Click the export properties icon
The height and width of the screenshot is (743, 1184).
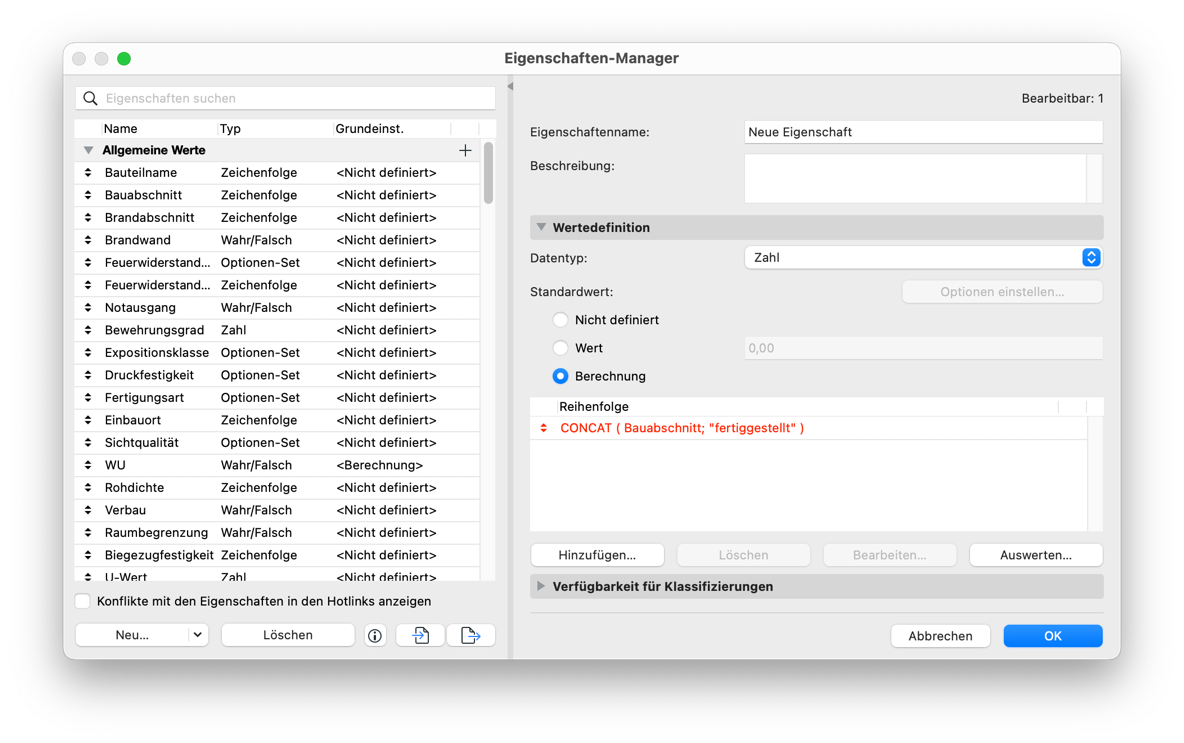470,636
